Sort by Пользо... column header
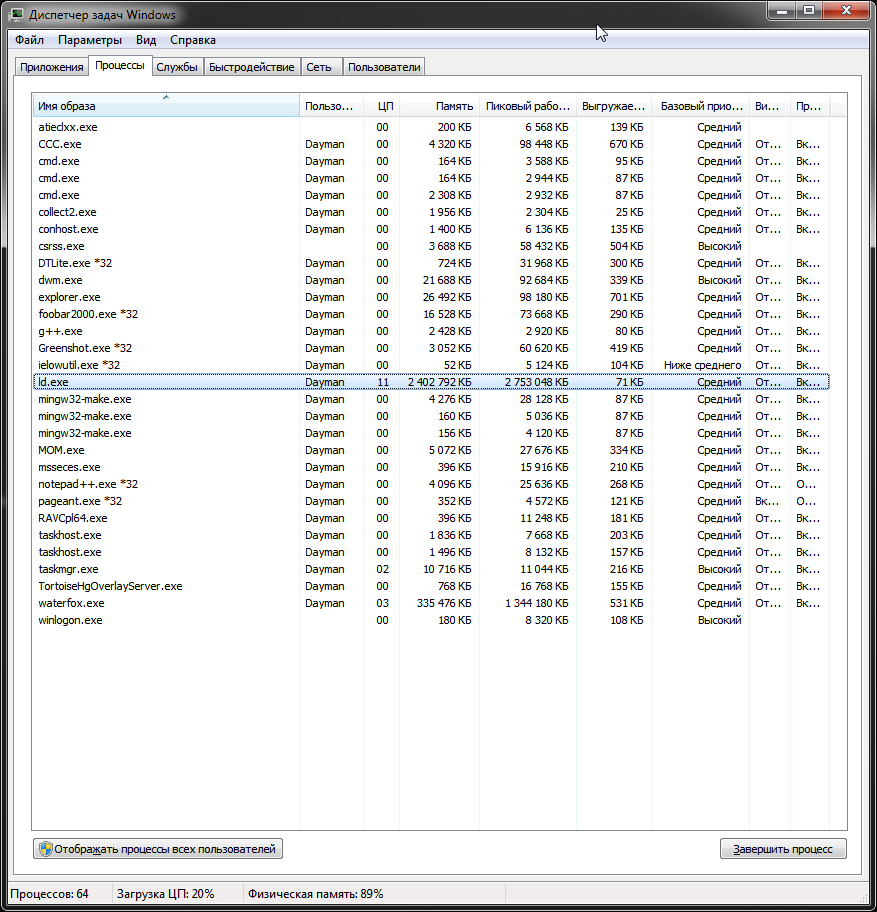Viewport: 877px width, 912px height. [331, 106]
